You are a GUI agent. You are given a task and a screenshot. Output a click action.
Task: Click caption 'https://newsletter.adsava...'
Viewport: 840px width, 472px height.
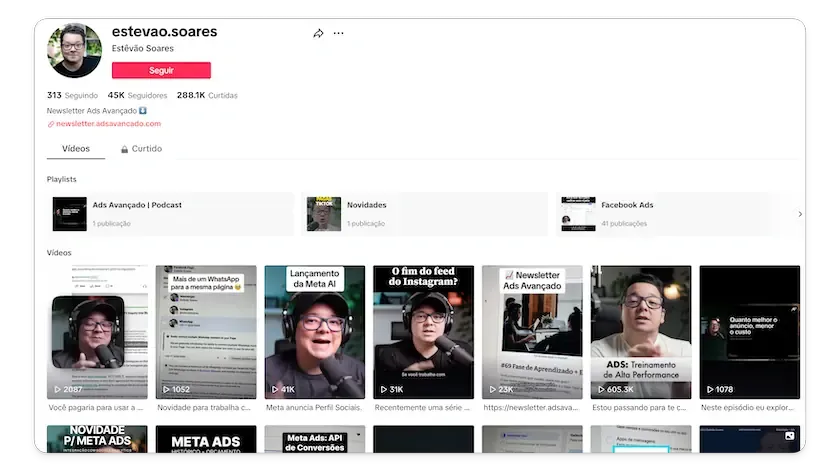pyautogui.click(x=531, y=408)
